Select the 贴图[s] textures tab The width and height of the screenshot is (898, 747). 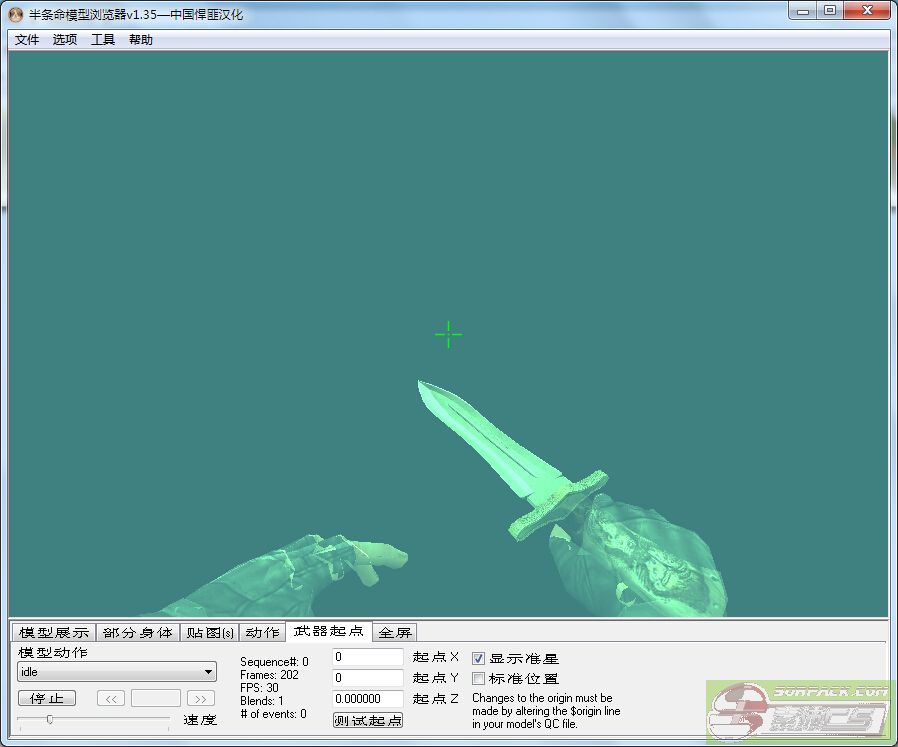(x=210, y=633)
